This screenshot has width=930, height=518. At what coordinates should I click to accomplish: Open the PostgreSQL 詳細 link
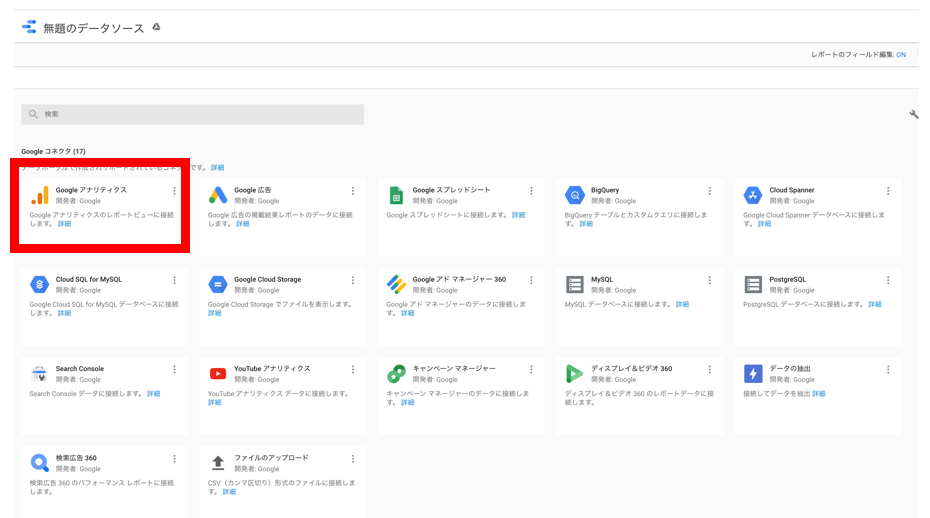(875, 304)
